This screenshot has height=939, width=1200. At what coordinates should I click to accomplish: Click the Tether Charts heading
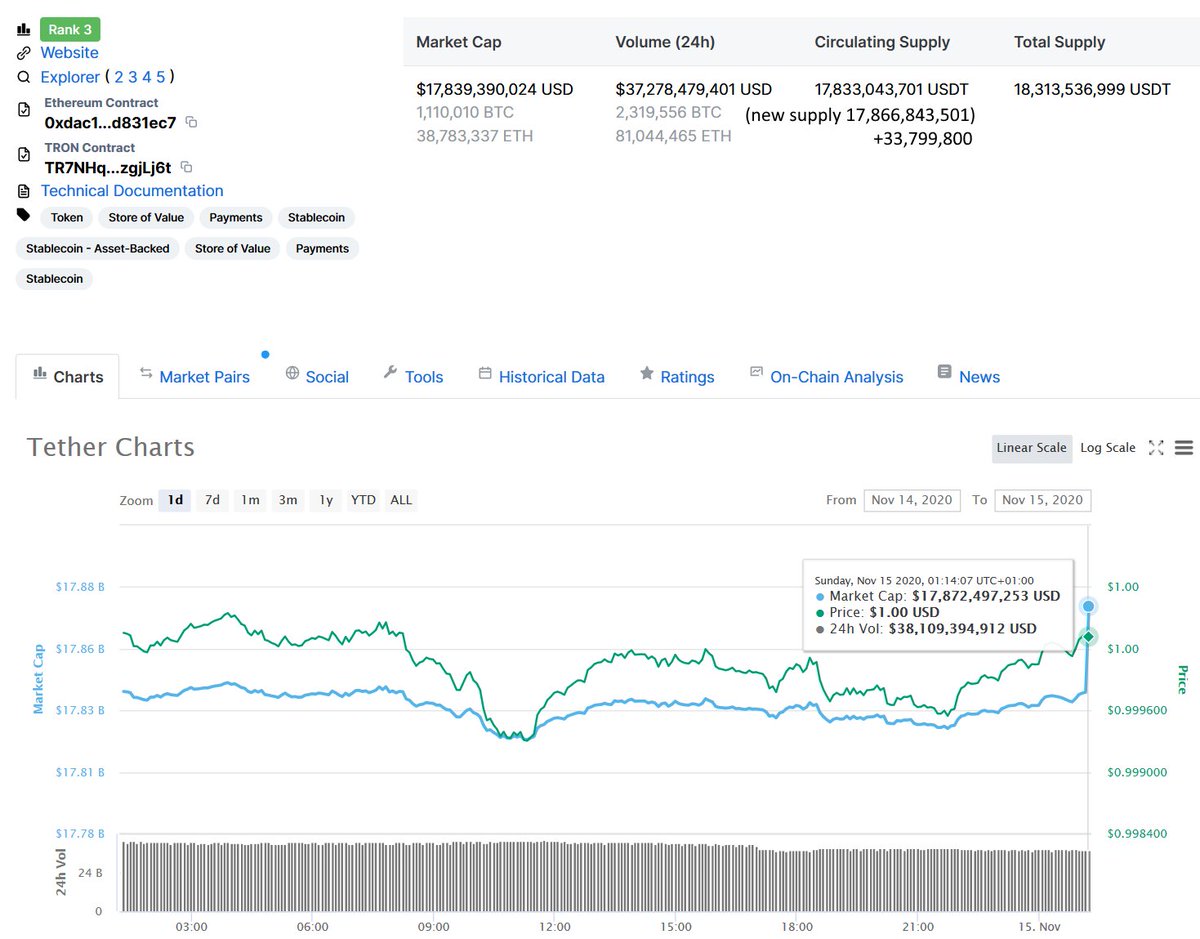pos(111,447)
